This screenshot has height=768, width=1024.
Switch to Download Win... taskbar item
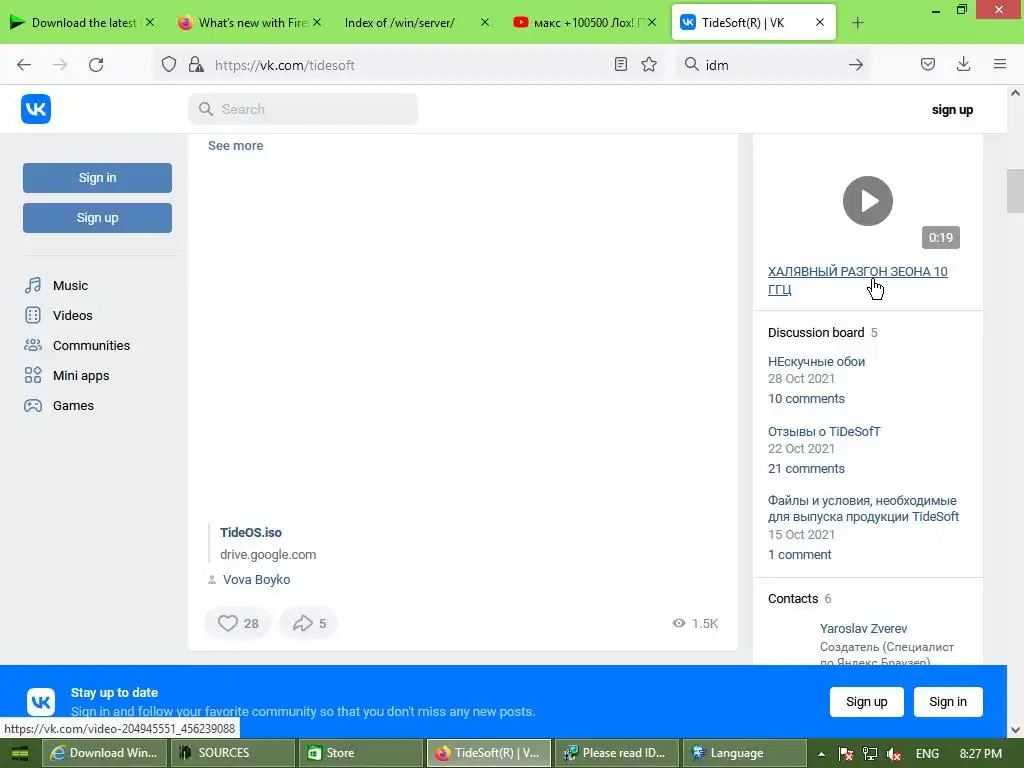pos(105,753)
